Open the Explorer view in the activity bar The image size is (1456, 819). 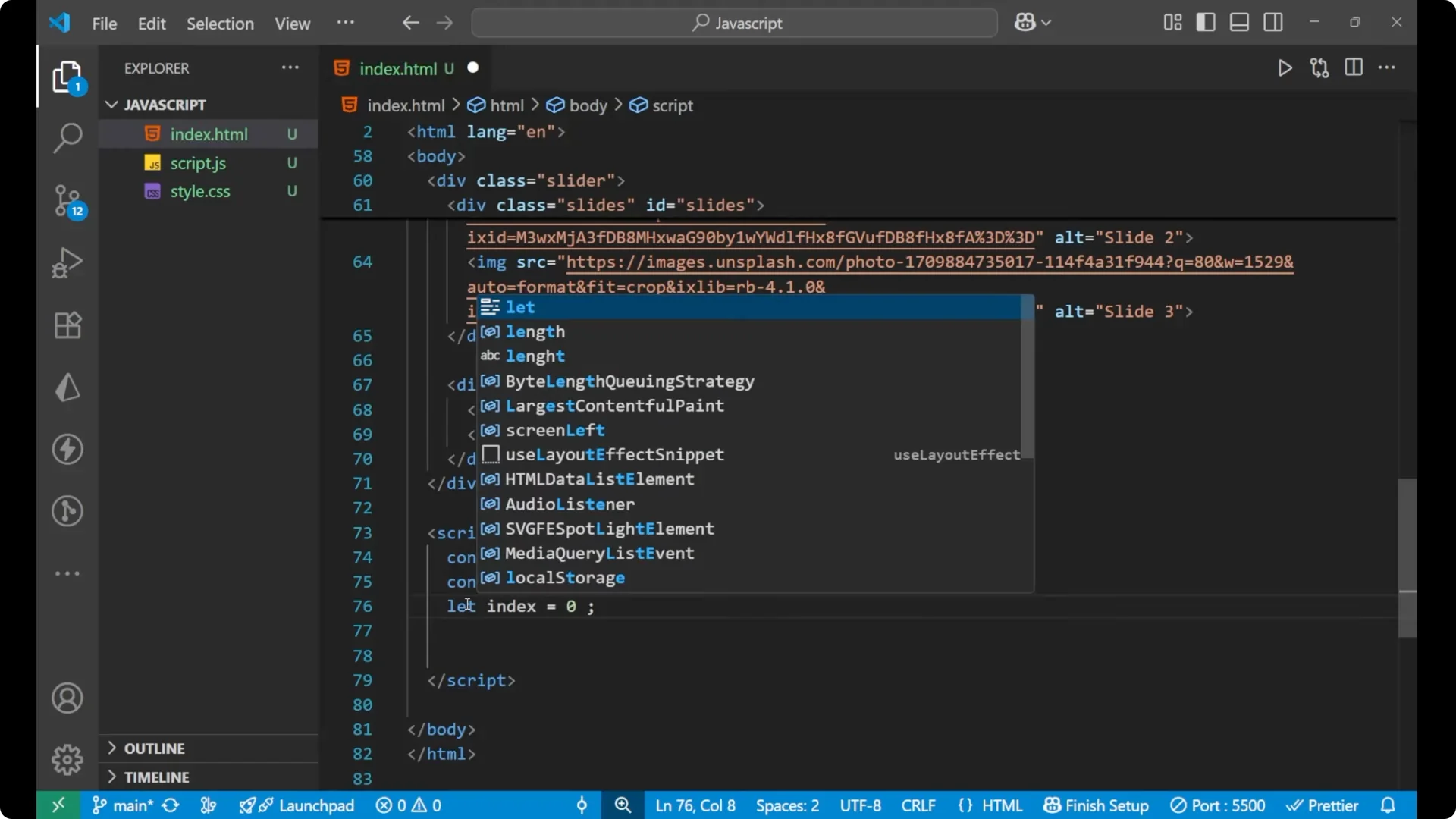pyautogui.click(x=67, y=77)
